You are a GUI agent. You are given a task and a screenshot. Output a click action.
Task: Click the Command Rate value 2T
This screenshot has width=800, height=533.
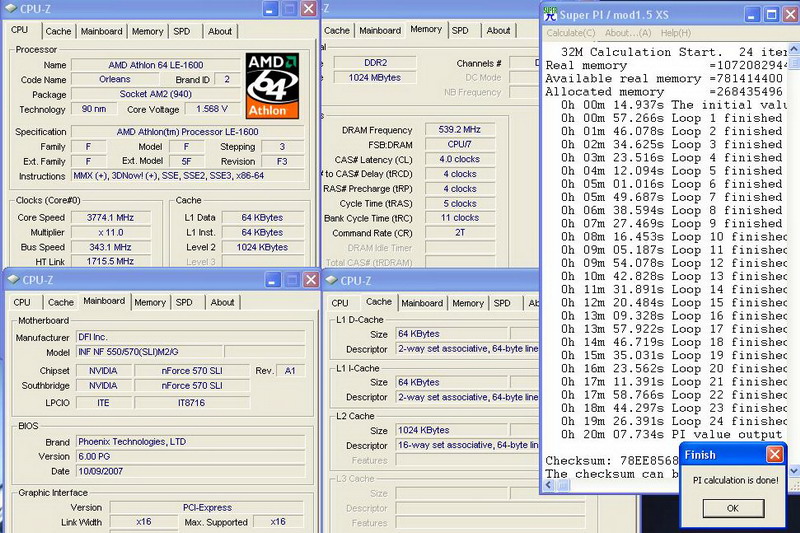tap(460, 233)
